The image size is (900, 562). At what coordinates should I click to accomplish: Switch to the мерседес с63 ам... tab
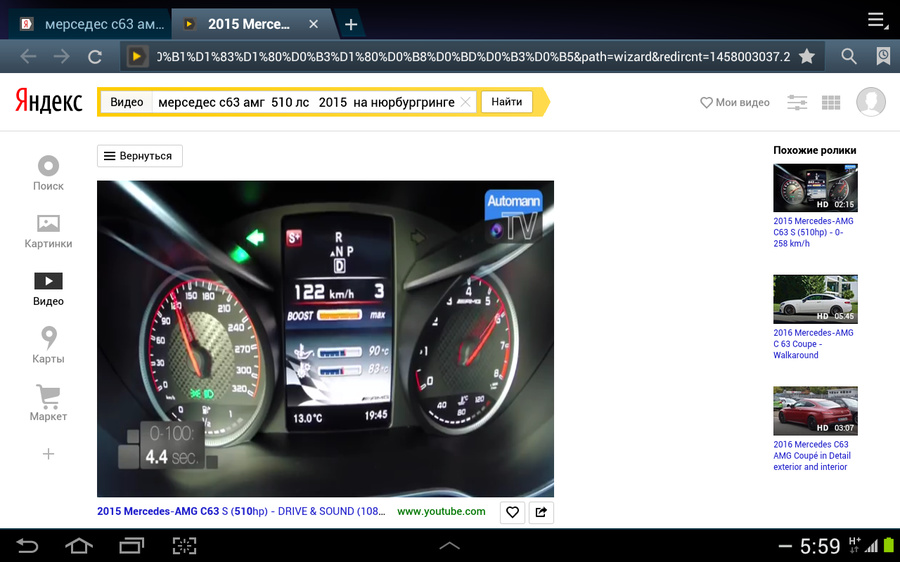click(92, 24)
